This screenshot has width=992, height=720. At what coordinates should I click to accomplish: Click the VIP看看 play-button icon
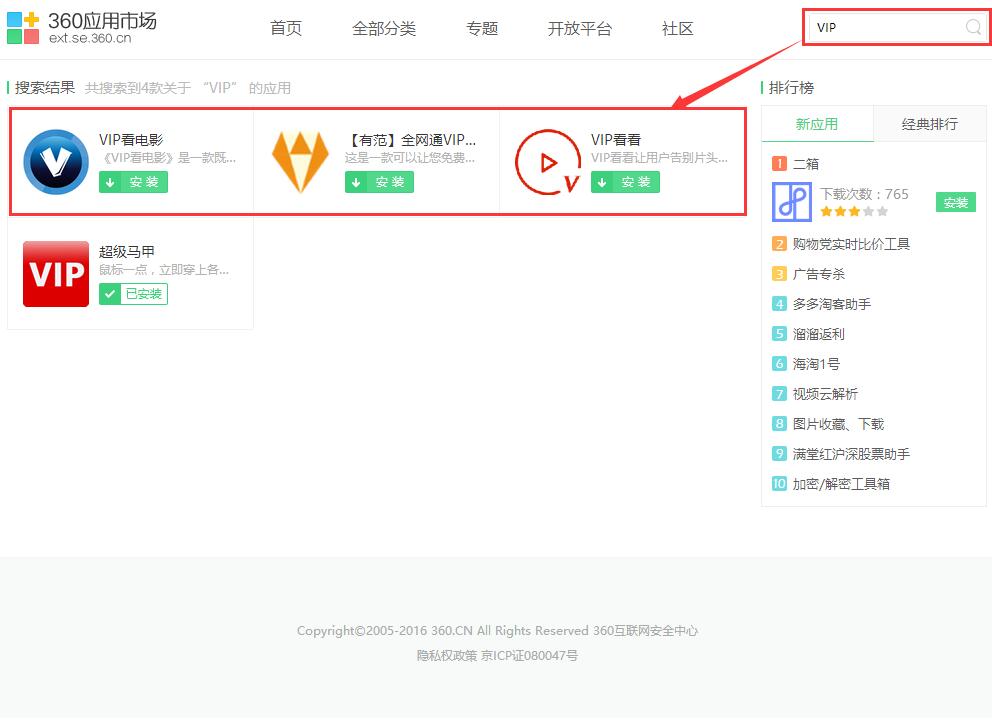click(x=547, y=160)
